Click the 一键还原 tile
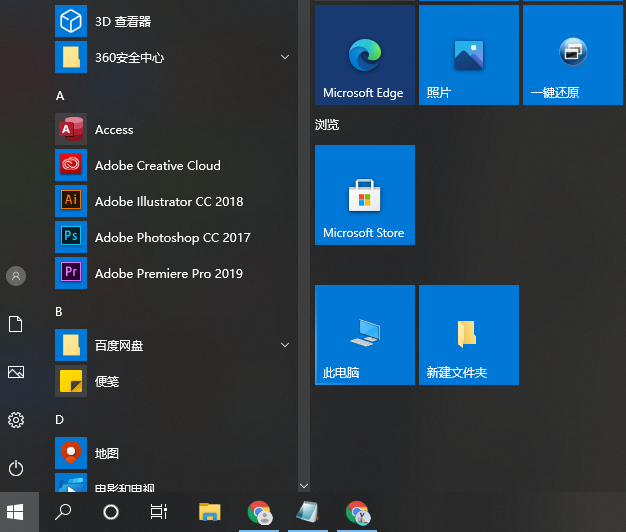 click(572, 55)
